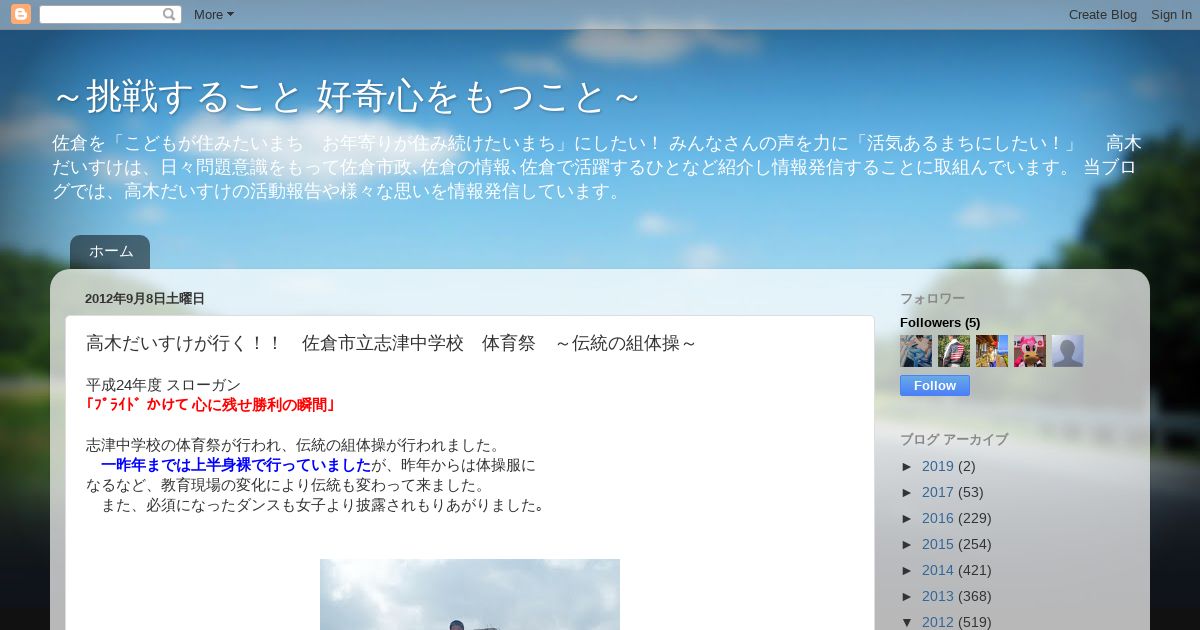
Task: Open the 2013 archive link
Action: (x=938, y=596)
